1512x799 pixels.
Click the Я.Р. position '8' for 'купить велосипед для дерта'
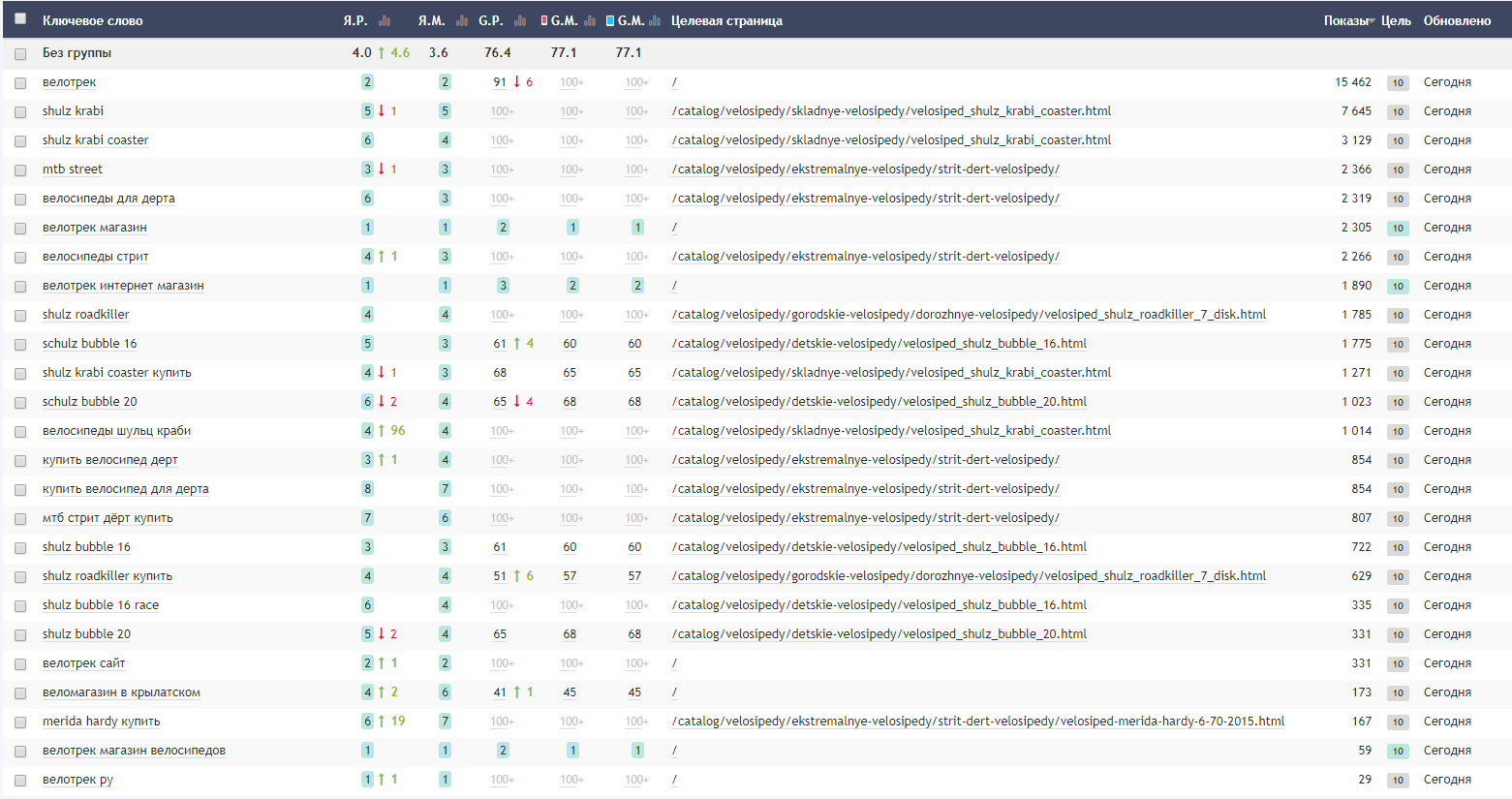(x=367, y=489)
